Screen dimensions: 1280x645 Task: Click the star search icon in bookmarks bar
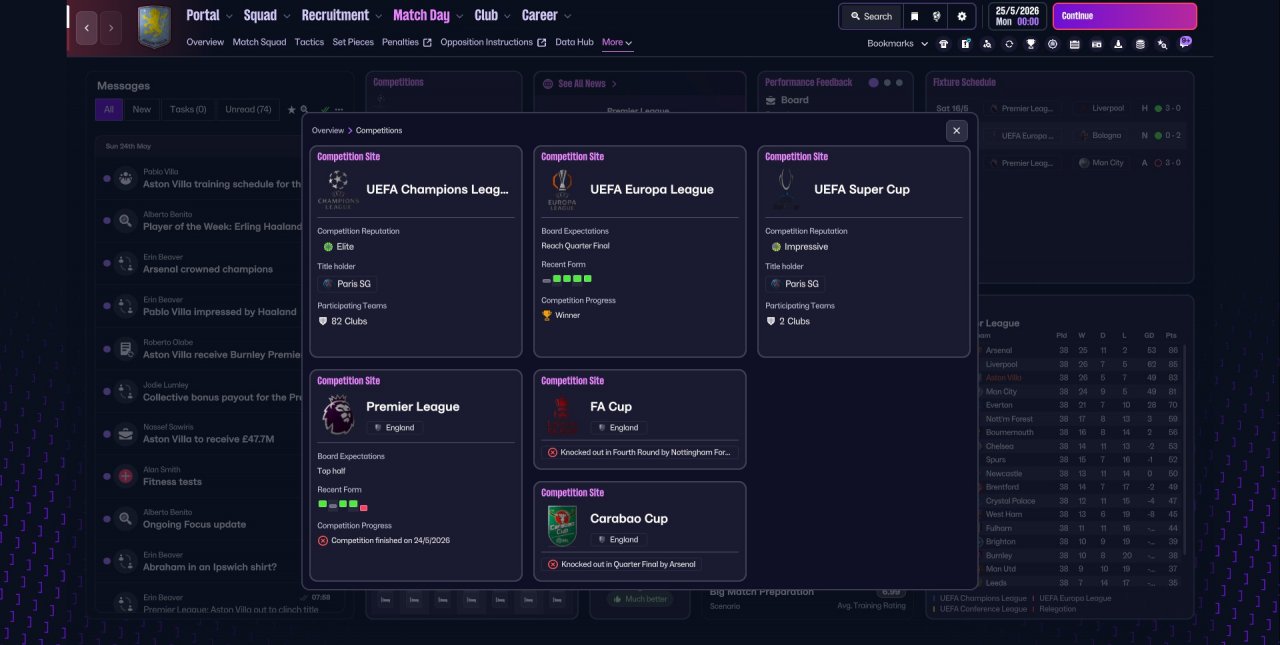[1162, 44]
